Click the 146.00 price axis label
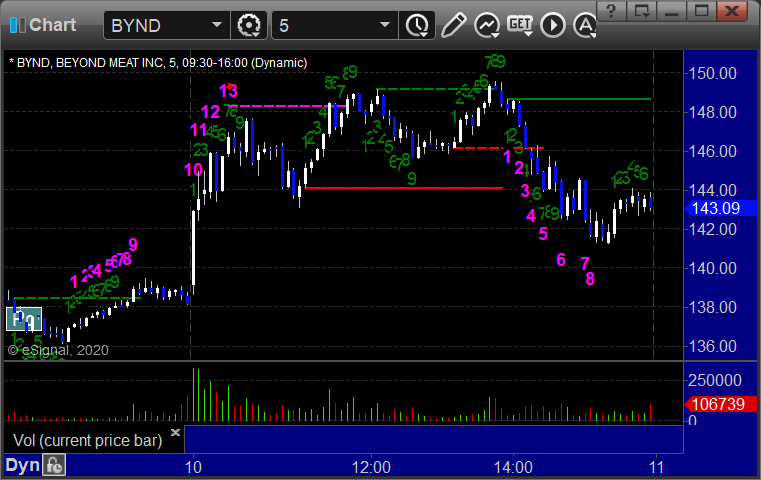This screenshot has width=761, height=480. [x=712, y=151]
